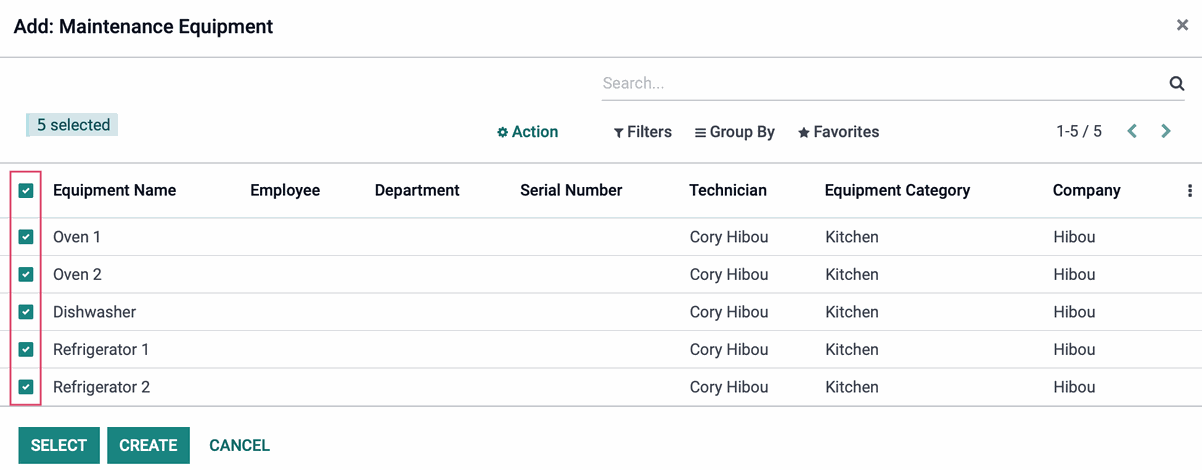The width and height of the screenshot is (1202, 470).
Task: Uncheck the select-all header checkbox
Action: tap(26, 190)
